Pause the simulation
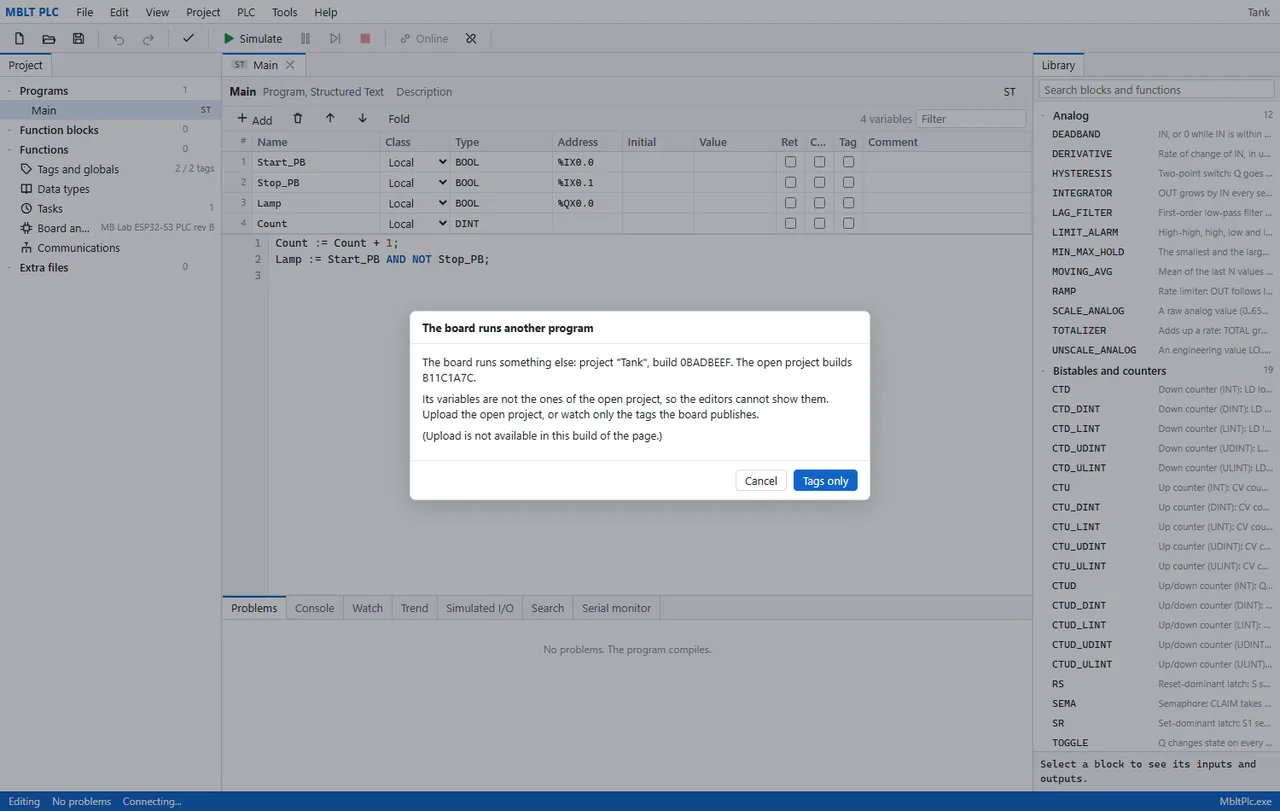Screen dimensions: 1280x811 305,39
